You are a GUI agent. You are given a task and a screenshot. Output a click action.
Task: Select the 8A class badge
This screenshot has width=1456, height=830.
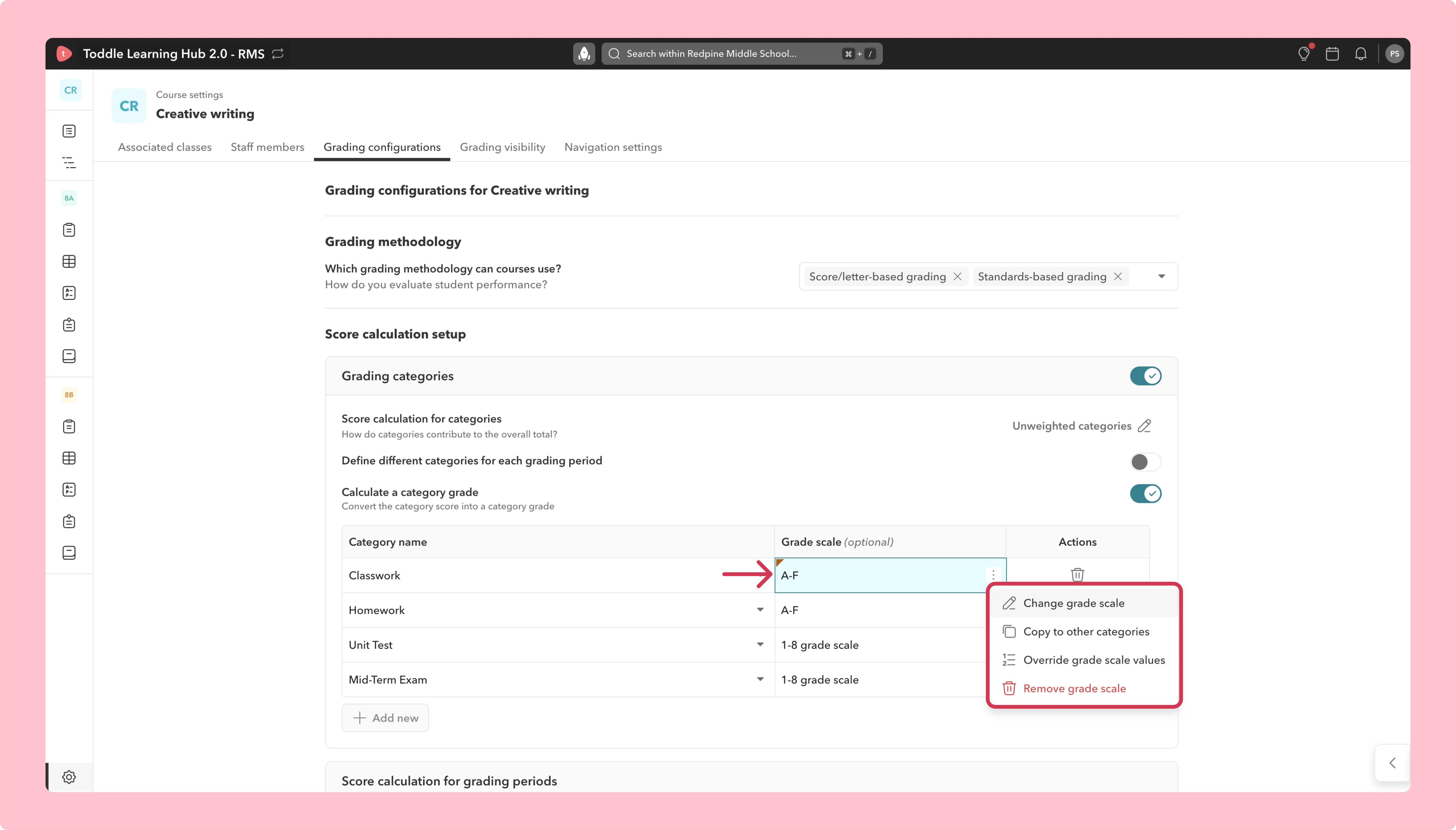(x=69, y=198)
